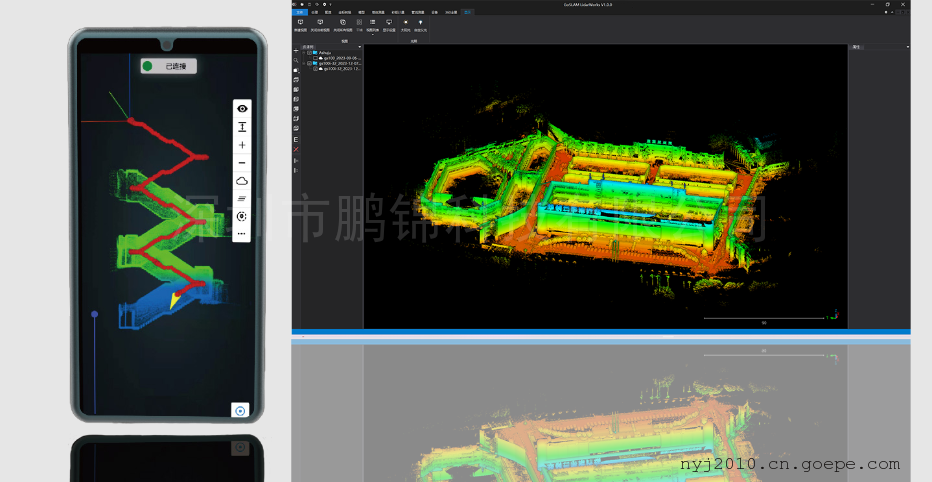Open the three-dots more options on phone
The height and width of the screenshot is (482, 932).
(242, 234)
